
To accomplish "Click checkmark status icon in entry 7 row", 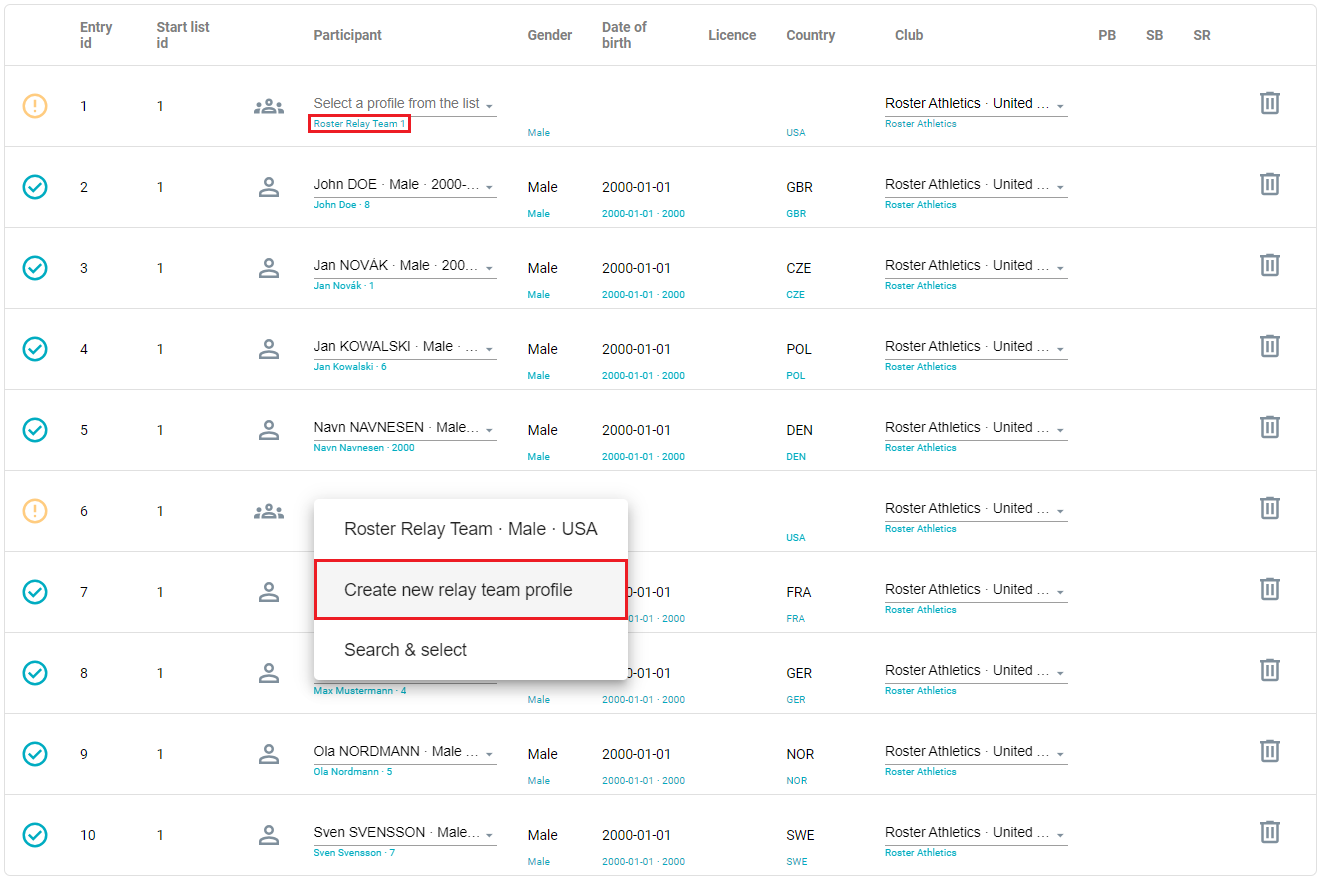I will click(35, 592).
